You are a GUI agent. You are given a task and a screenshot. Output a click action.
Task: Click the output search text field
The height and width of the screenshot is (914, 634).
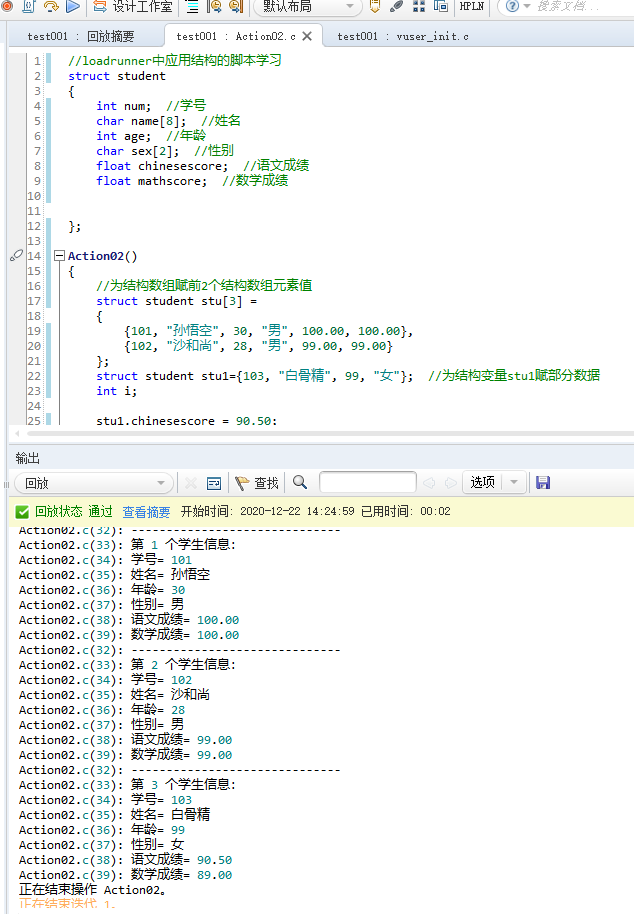click(x=368, y=482)
